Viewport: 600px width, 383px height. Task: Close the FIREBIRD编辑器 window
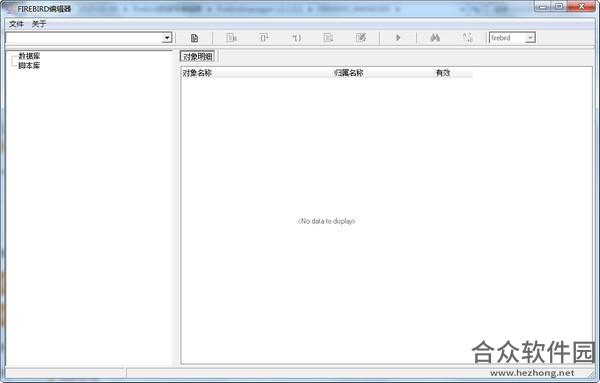click(581, 6)
